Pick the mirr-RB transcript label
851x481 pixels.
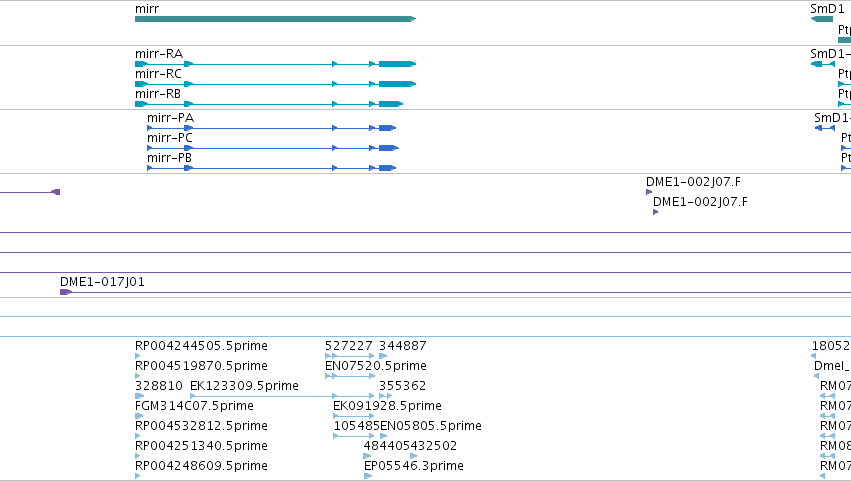pos(158,94)
